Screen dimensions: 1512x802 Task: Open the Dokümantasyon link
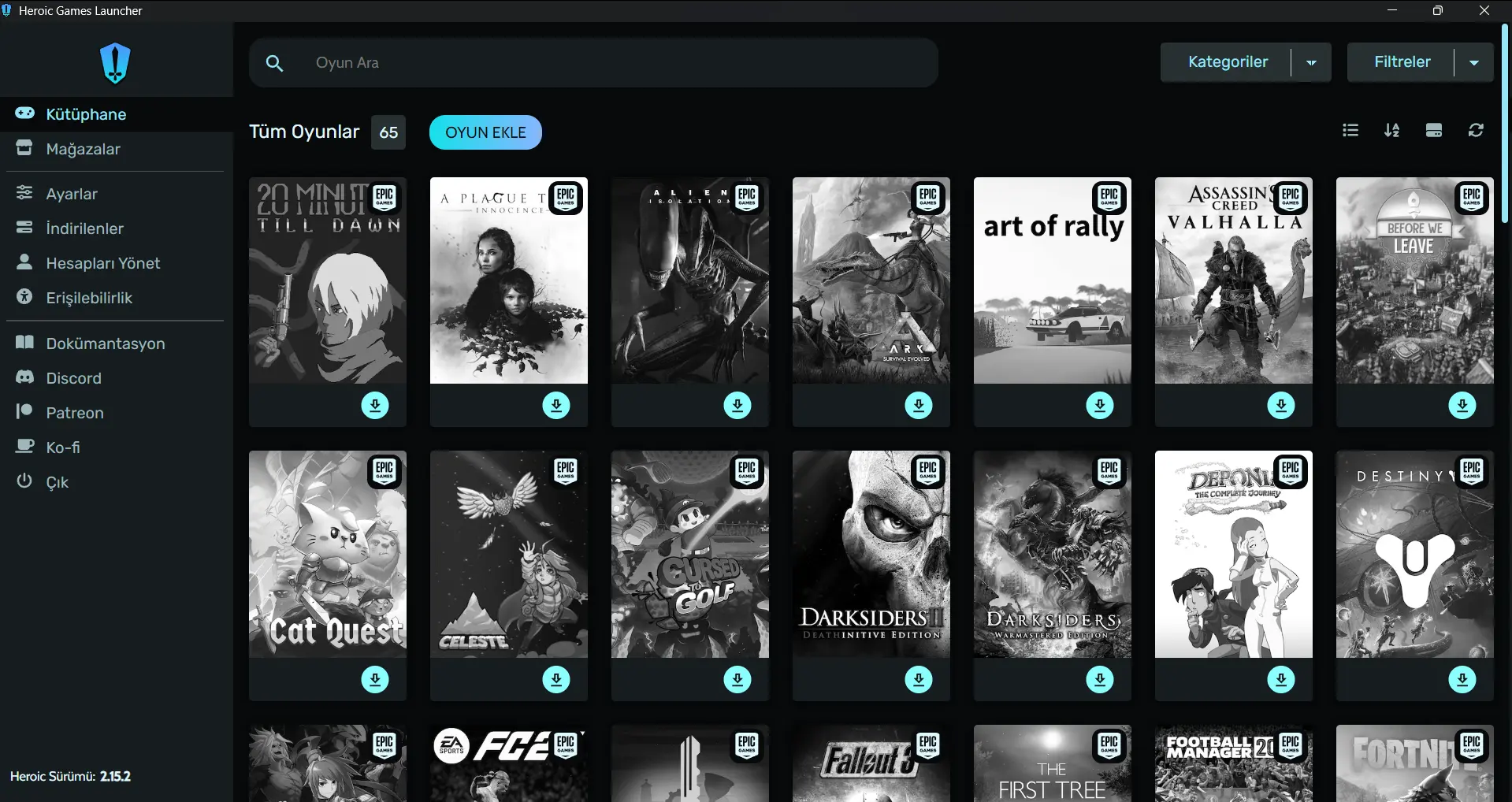pos(117,343)
